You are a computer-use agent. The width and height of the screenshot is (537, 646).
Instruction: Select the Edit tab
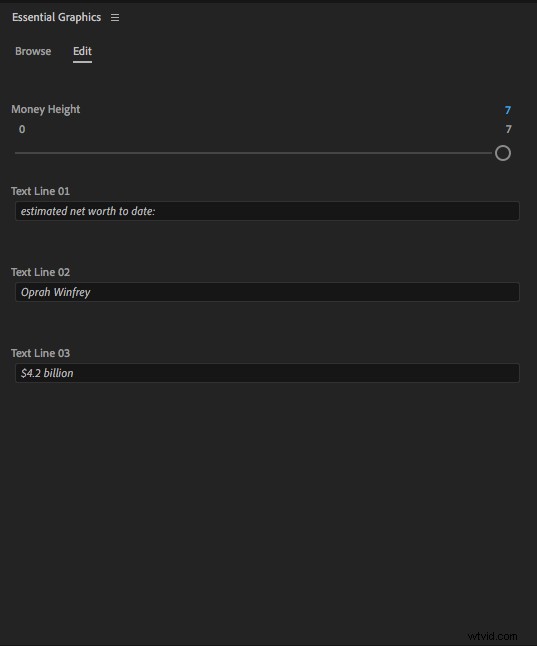(x=82, y=51)
